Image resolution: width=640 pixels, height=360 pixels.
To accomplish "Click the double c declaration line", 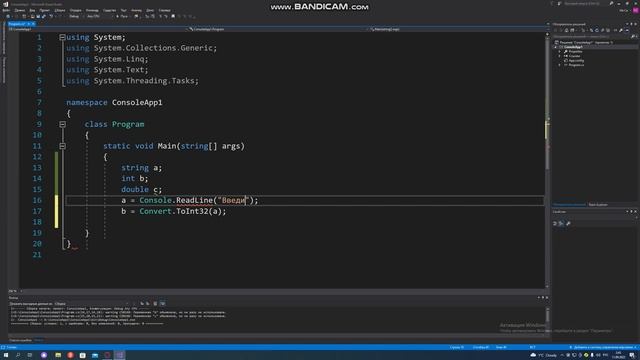I will click(x=142, y=189).
